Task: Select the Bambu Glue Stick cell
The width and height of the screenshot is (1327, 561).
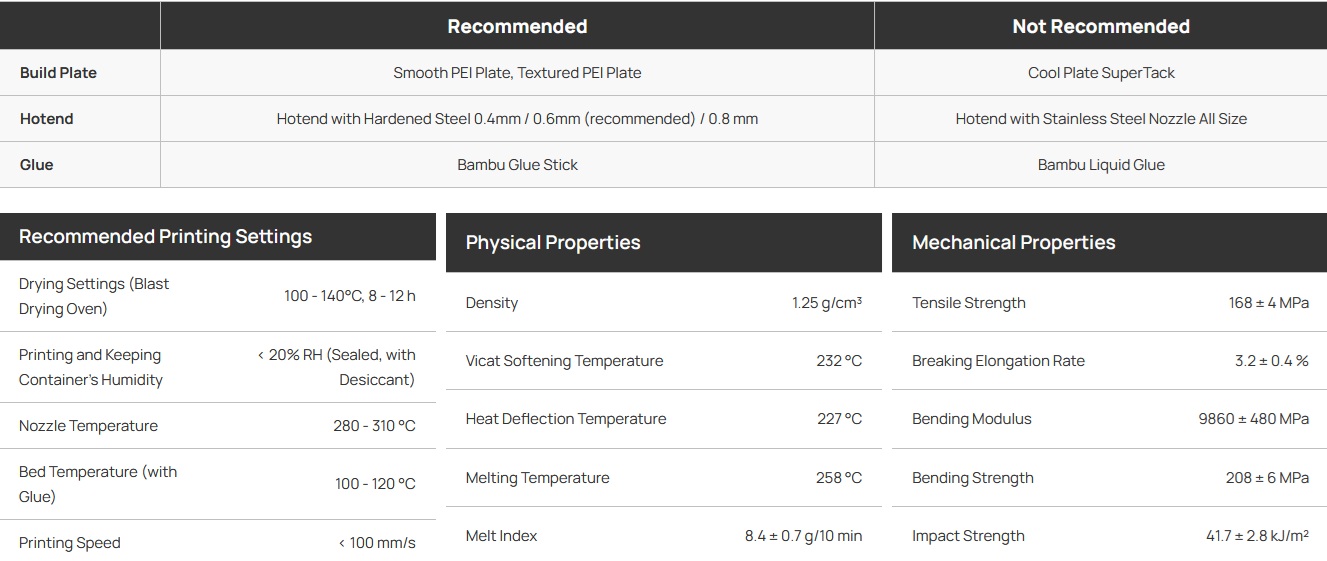Action: (x=517, y=165)
